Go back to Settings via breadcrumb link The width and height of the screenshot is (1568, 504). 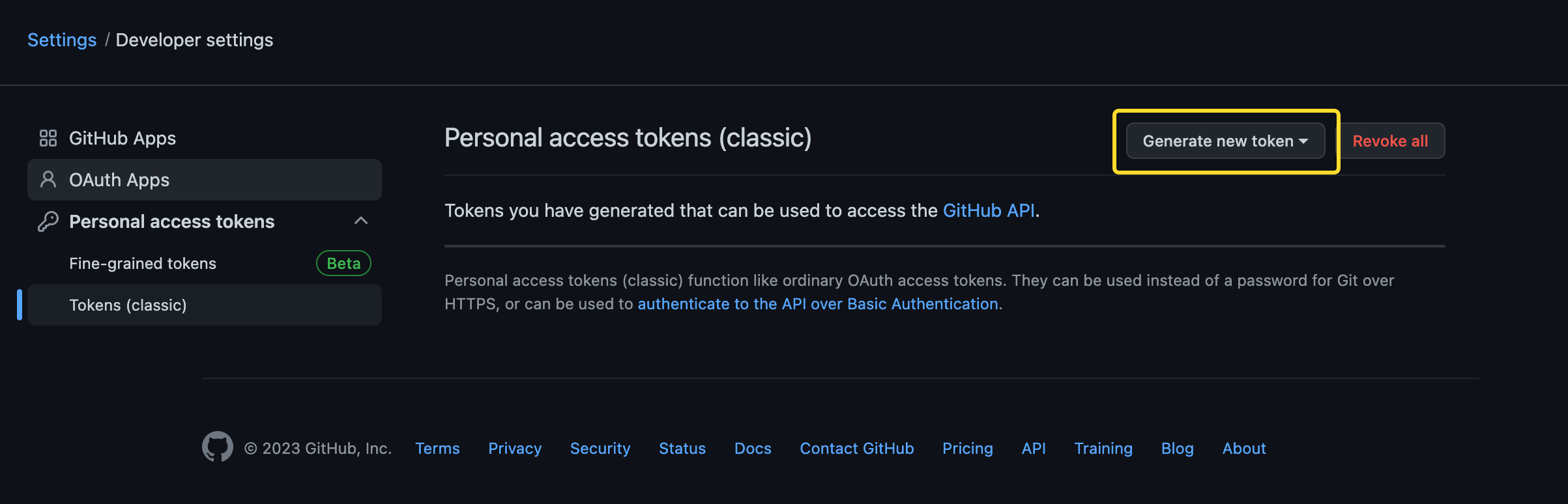coord(62,40)
